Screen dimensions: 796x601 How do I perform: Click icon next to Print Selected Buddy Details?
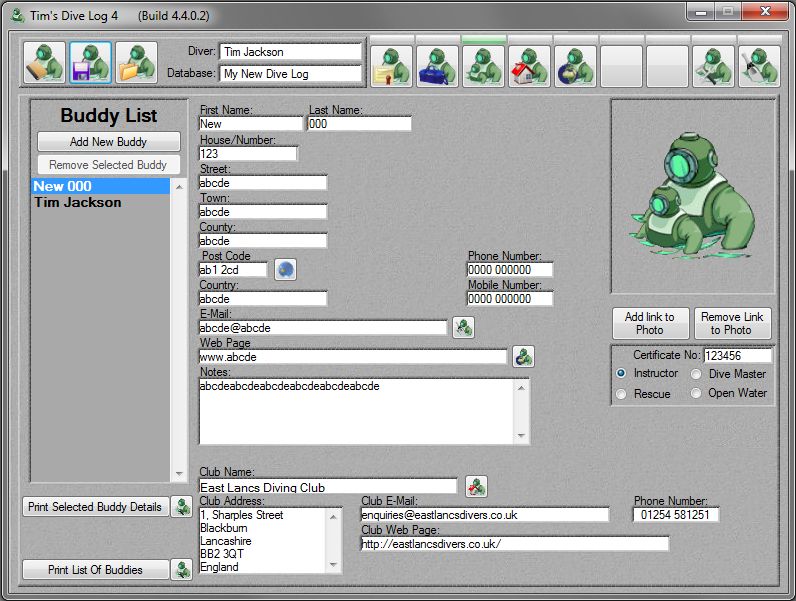click(182, 507)
